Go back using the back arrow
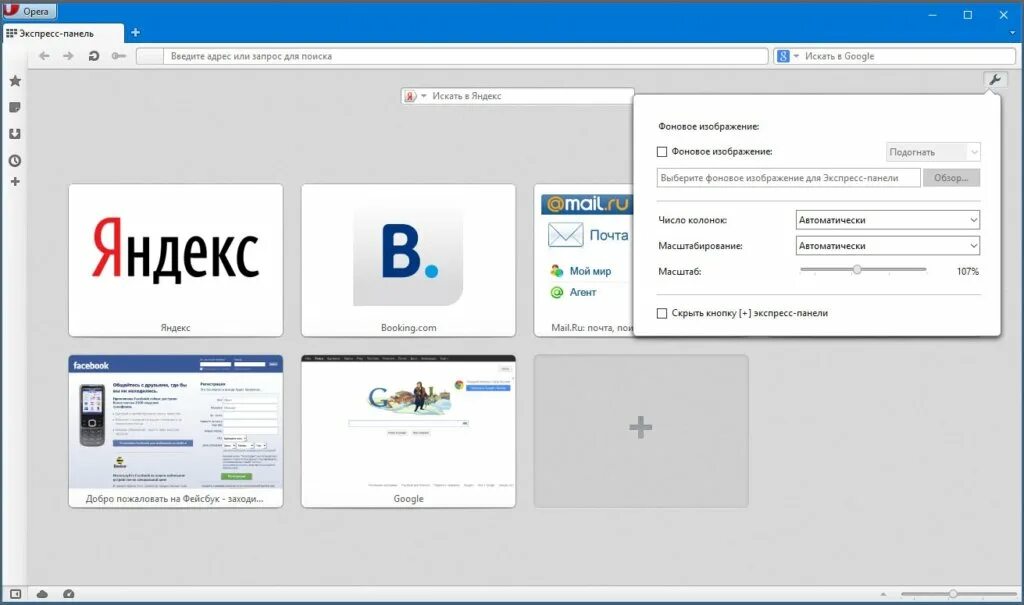The image size is (1024, 605). pyautogui.click(x=44, y=56)
